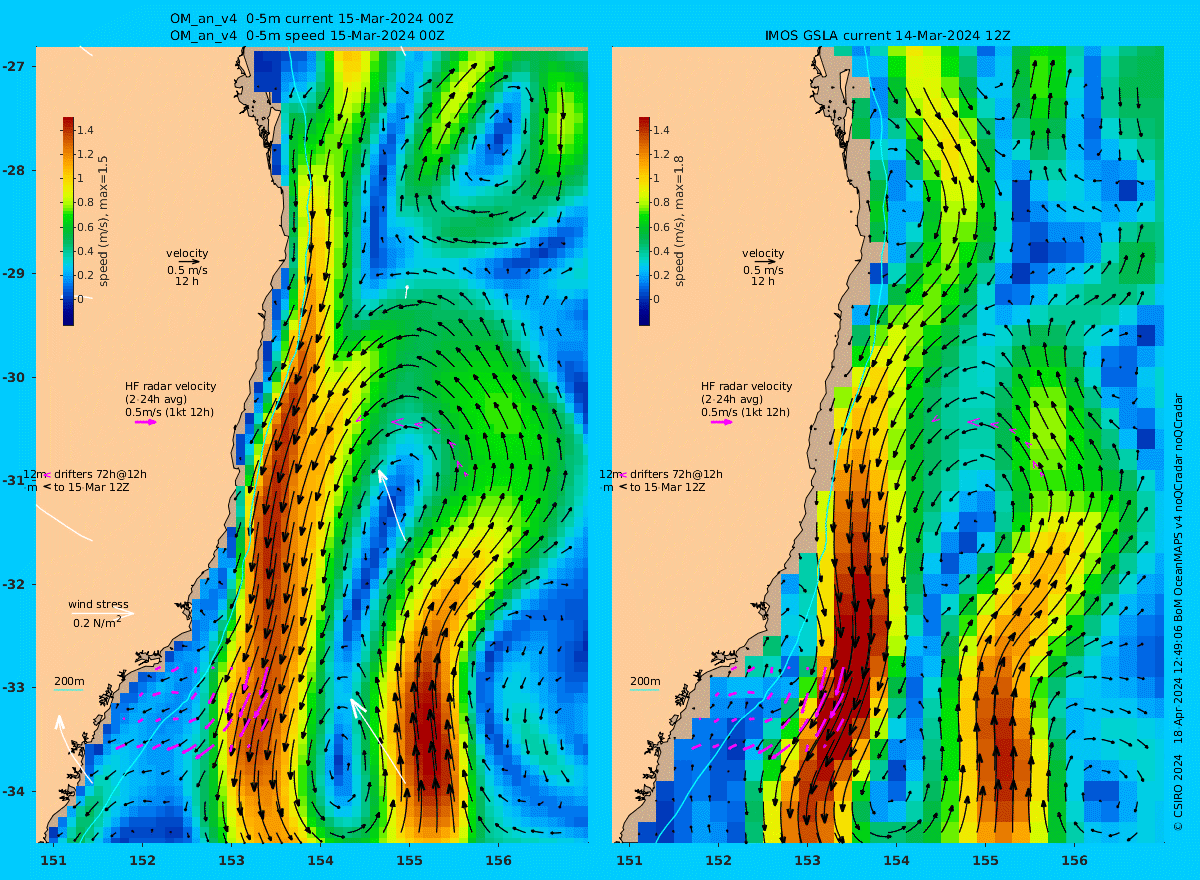1200x880 pixels.
Task: Select the 'OM_an_v4 0-5m speed 15-Mar-2024 00Z' title
Action: [307, 36]
